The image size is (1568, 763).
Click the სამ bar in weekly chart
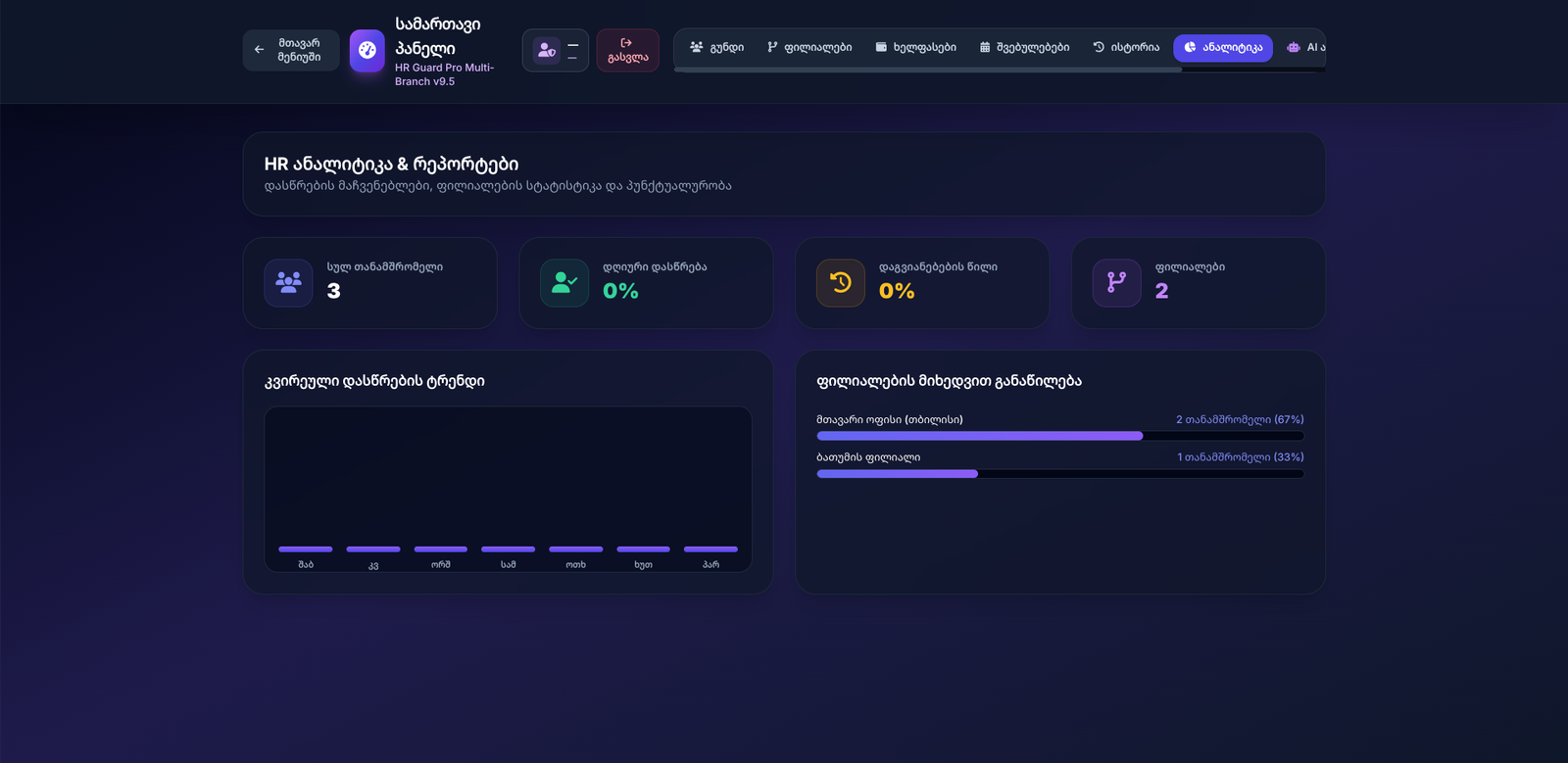[x=509, y=549]
